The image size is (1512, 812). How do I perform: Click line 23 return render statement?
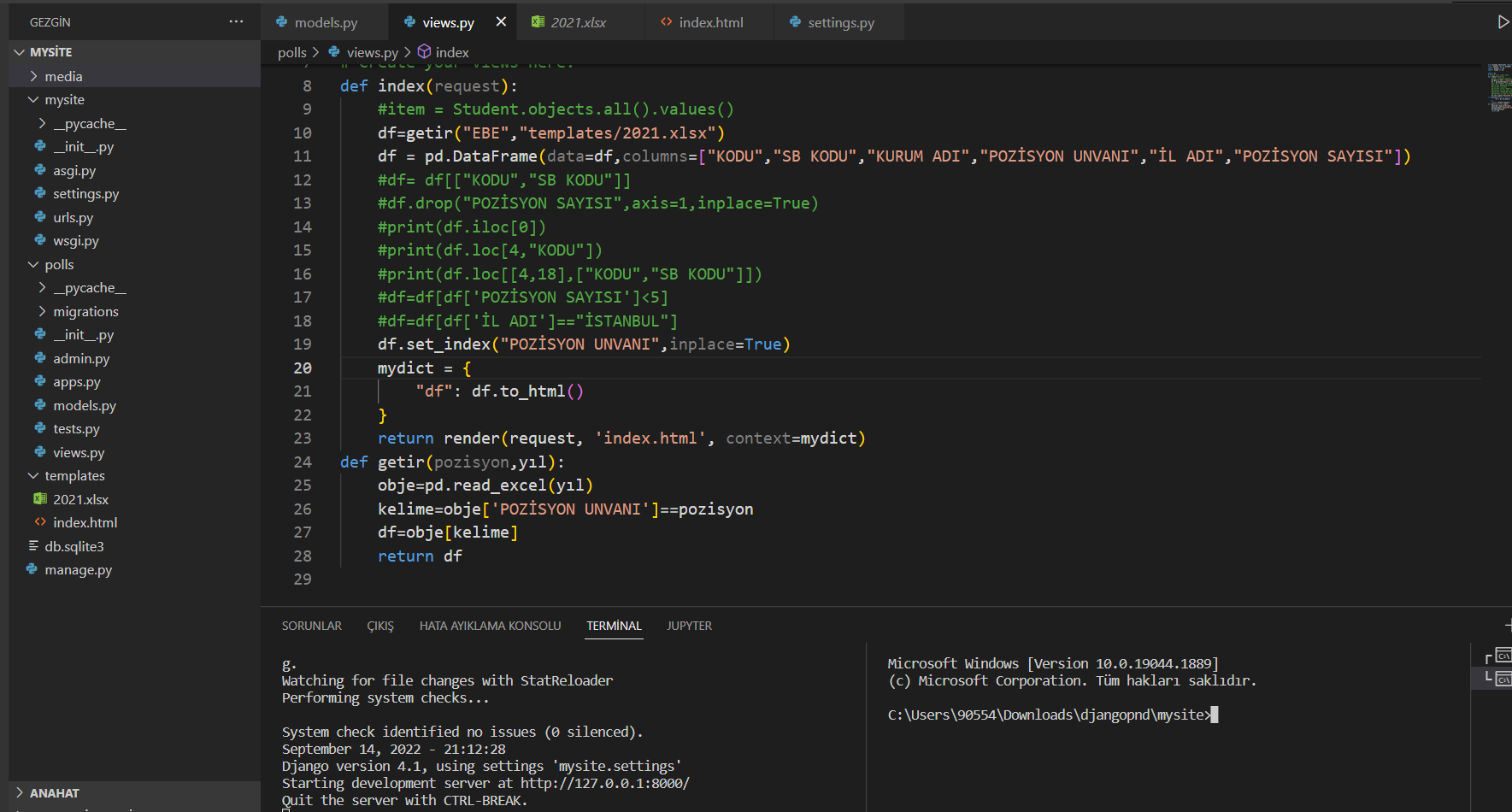coord(621,438)
